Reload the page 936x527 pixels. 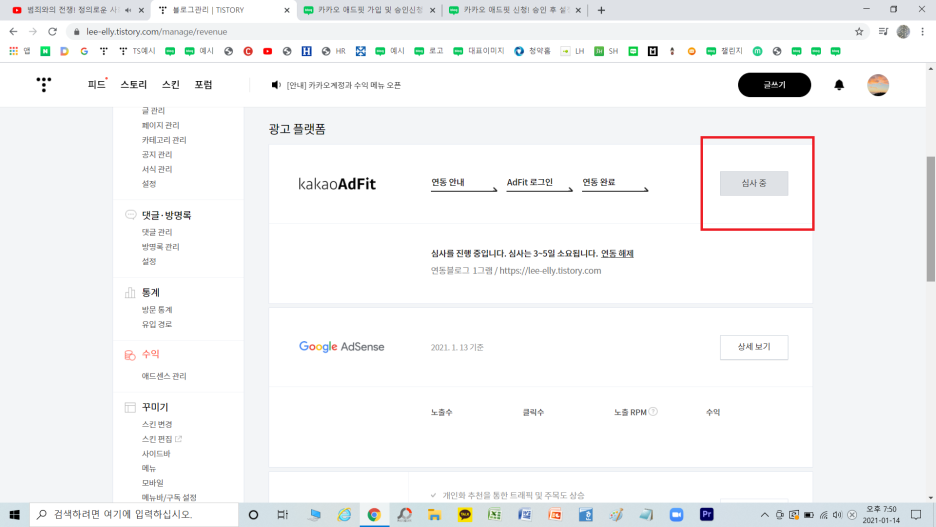point(53,32)
